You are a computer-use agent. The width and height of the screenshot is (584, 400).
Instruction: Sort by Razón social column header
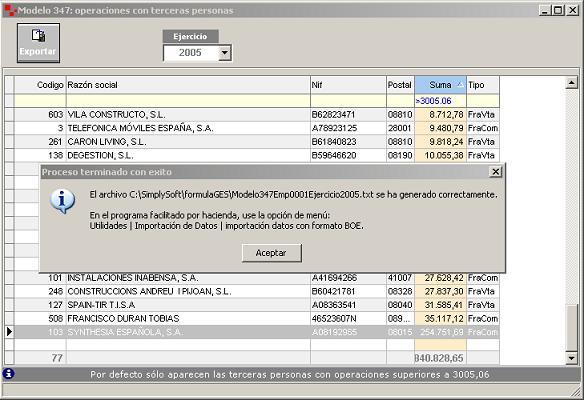(188, 85)
